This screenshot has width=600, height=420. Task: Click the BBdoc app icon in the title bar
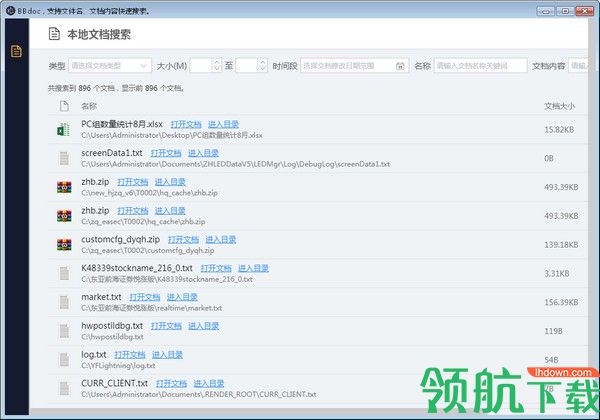[x=10, y=10]
